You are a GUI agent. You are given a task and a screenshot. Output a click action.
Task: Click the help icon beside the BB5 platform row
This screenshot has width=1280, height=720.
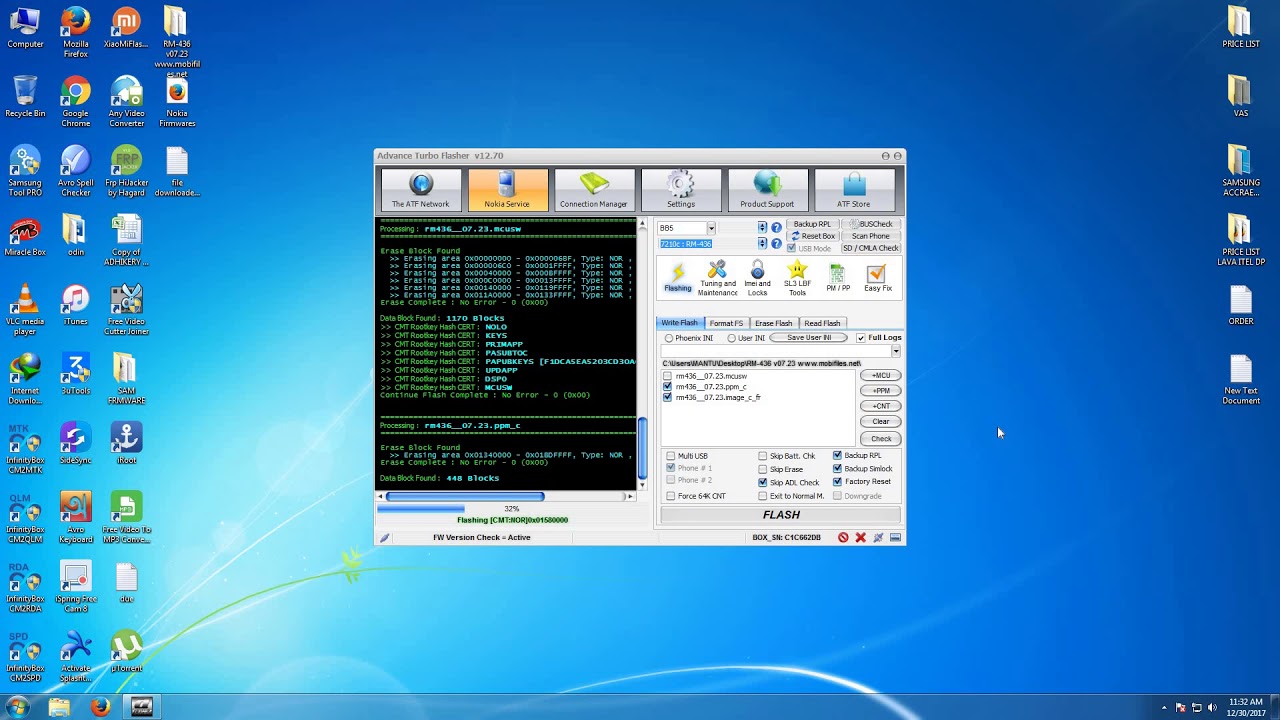click(x=776, y=228)
